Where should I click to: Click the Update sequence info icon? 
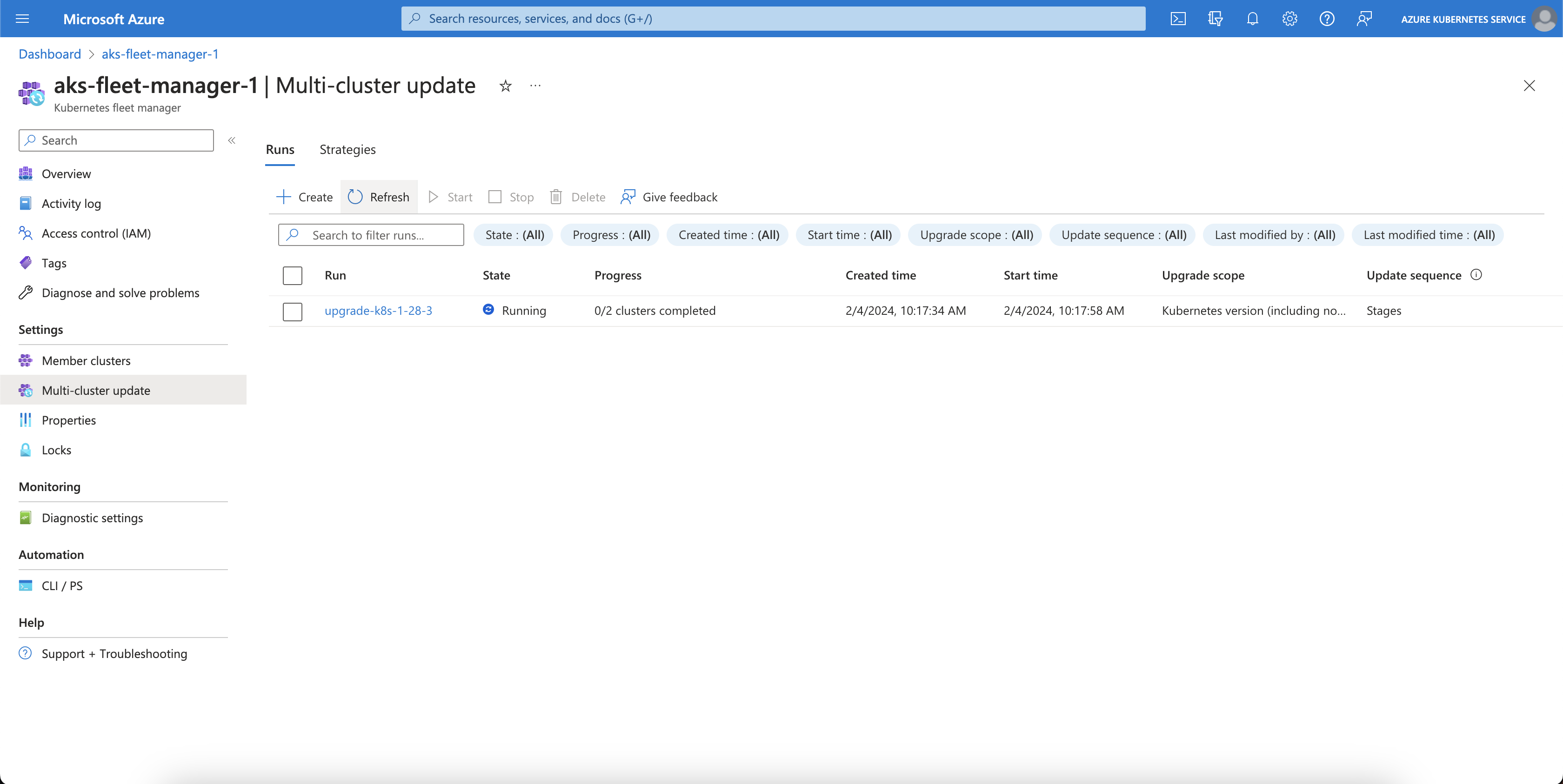tap(1476, 275)
